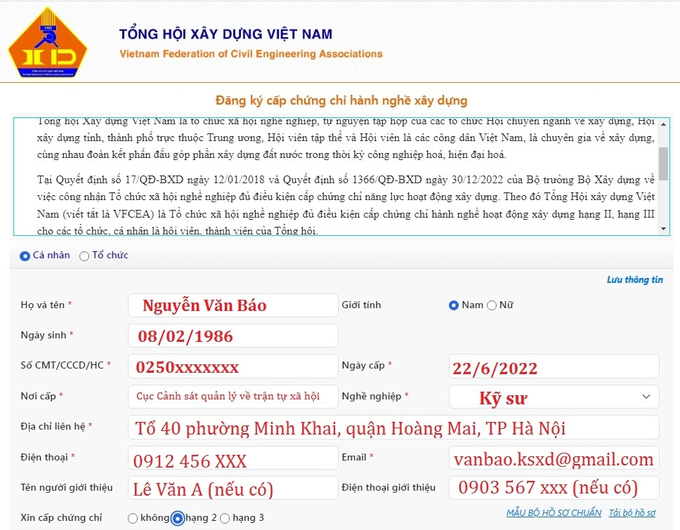This screenshot has height=530, width=680.
Task: Choose Nam for gender
Action: coord(454,305)
